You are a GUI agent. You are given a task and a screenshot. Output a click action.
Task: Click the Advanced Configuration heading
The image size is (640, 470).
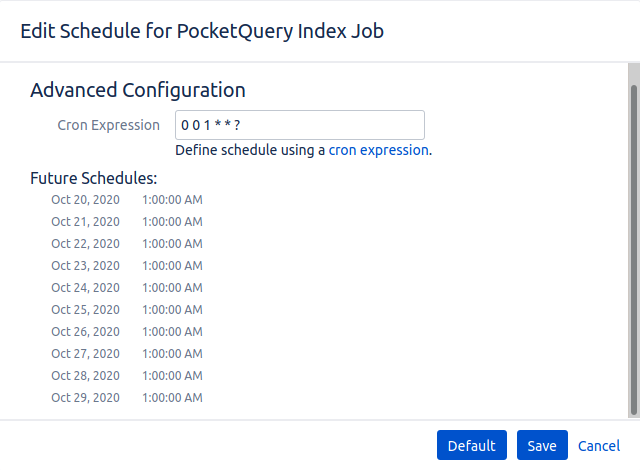click(x=138, y=90)
